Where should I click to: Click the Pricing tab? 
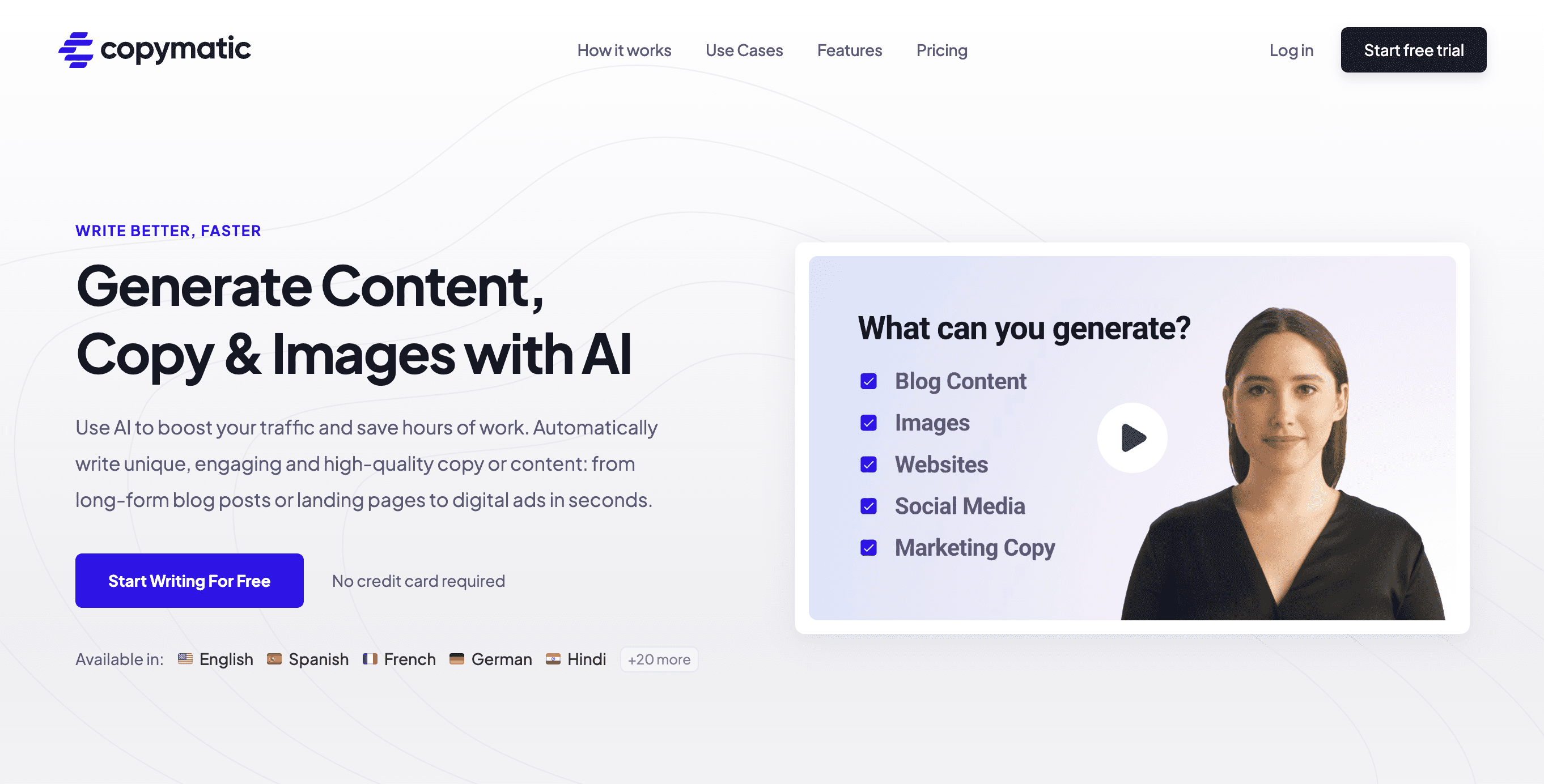click(942, 49)
